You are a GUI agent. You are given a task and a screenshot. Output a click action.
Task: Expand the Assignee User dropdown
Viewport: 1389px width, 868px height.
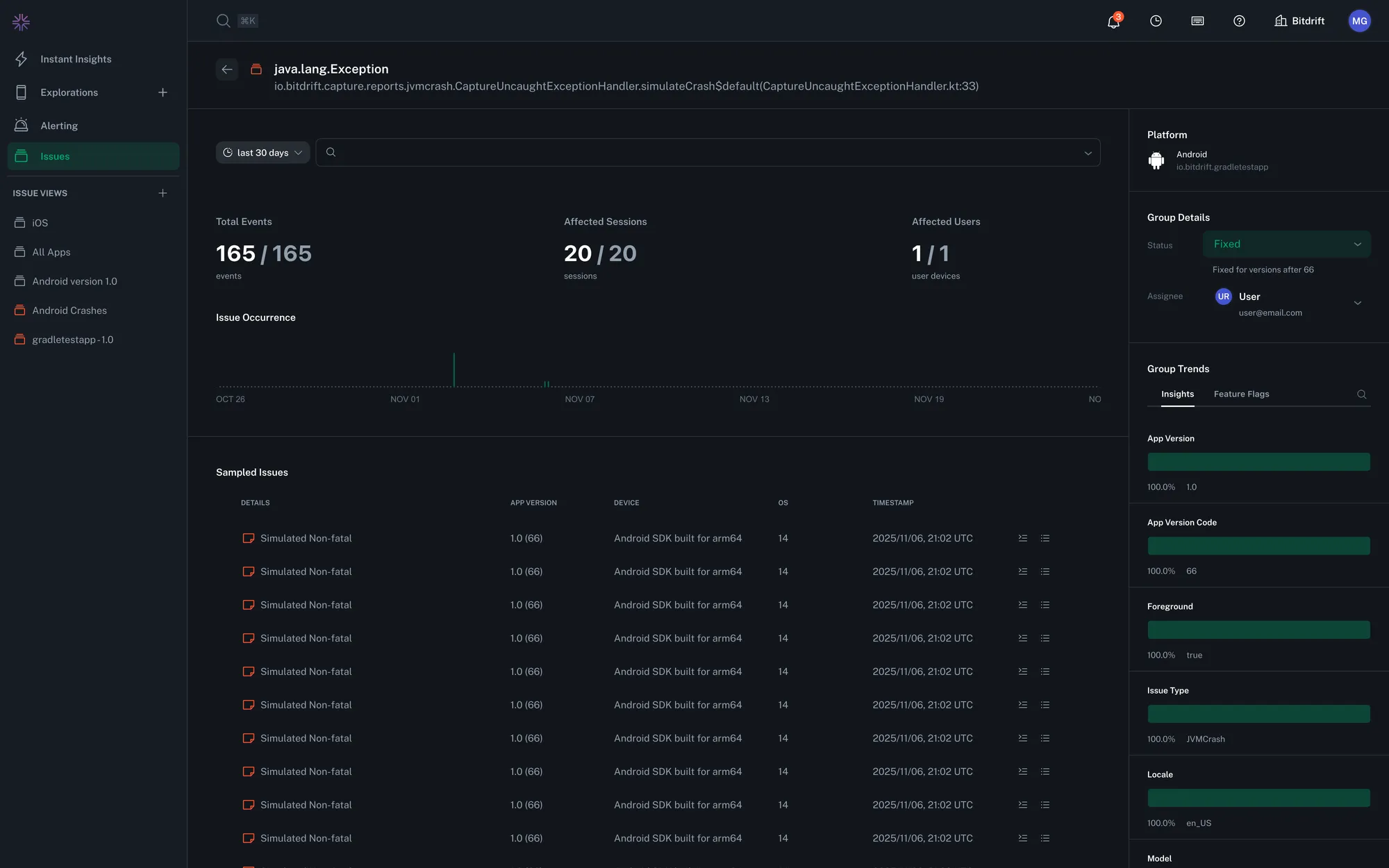pyautogui.click(x=1357, y=303)
